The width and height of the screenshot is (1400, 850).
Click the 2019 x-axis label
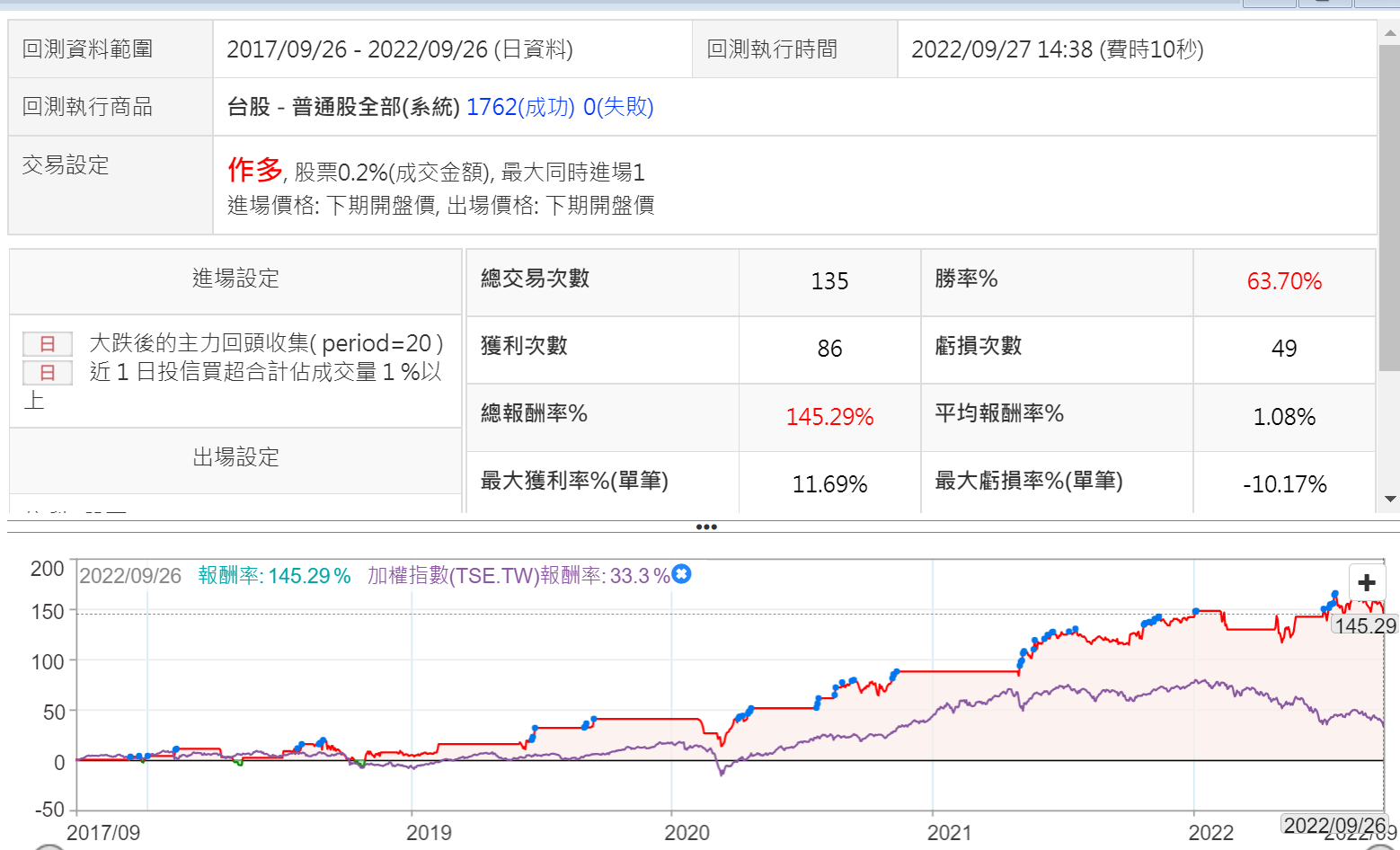click(x=429, y=832)
